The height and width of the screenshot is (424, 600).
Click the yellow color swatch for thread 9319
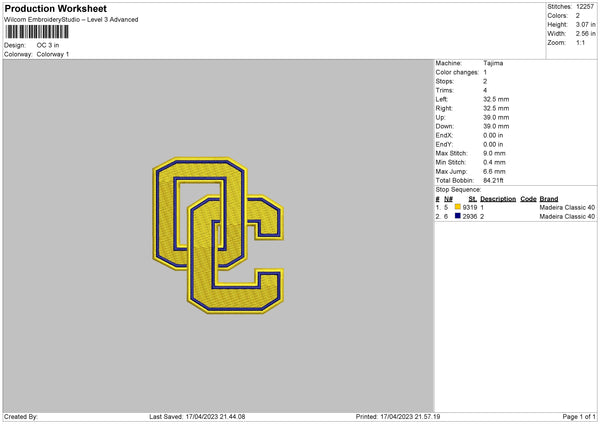coord(457,207)
